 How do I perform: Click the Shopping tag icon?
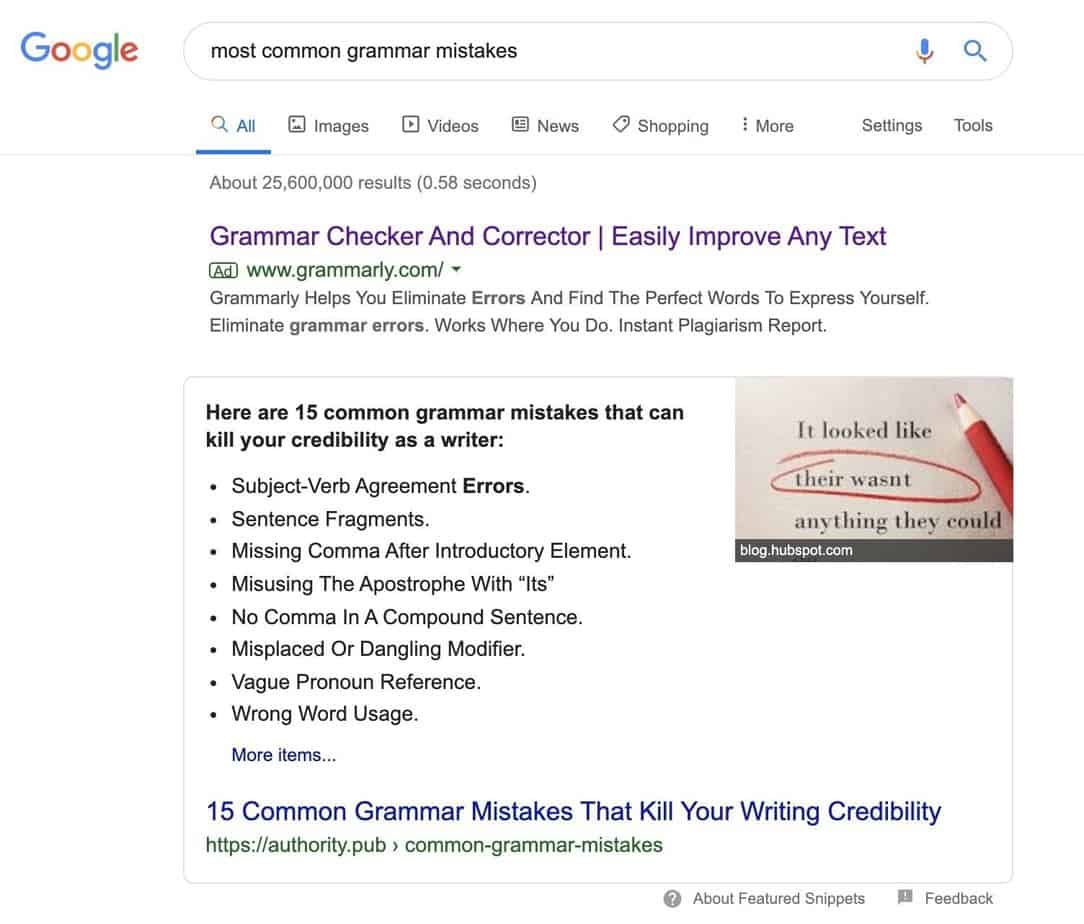[x=621, y=125]
